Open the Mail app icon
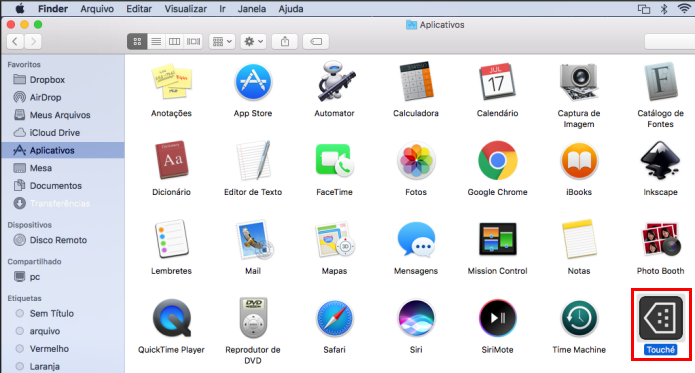The image size is (695, 373). point(254,239)
